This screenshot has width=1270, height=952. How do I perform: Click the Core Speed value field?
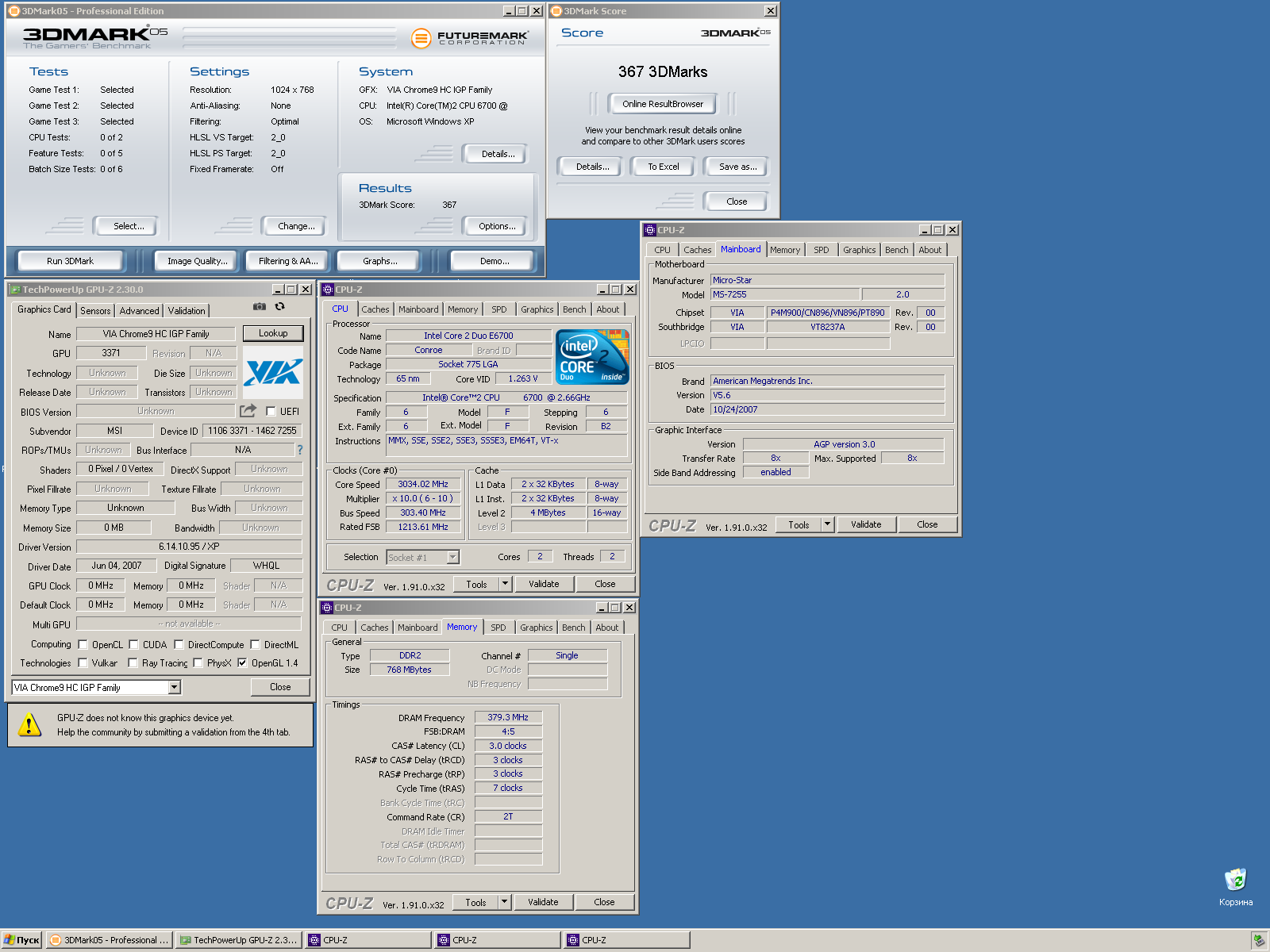423,484
